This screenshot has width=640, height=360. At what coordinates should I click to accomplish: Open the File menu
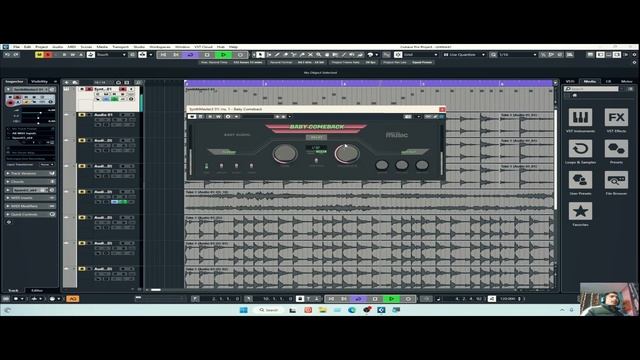(x=16, y=47)
